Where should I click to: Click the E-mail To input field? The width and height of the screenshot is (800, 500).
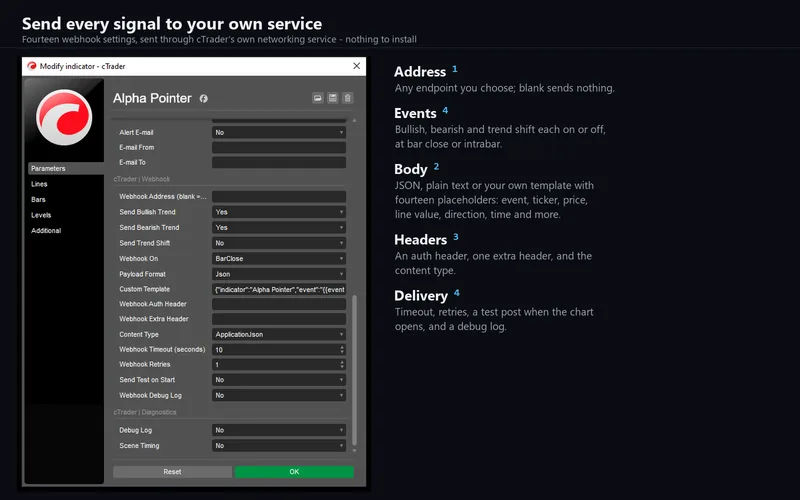[279, 162]
